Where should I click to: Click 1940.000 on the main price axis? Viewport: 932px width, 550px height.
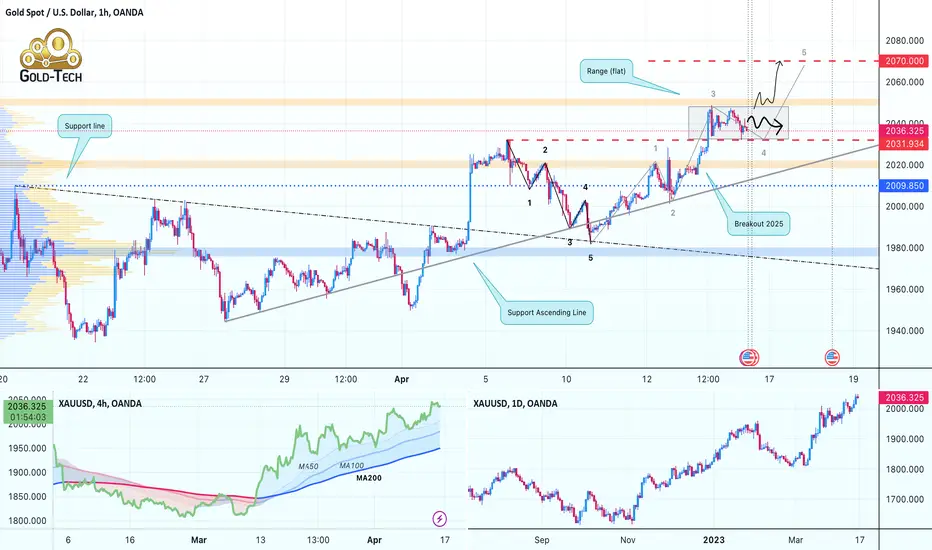[905, 331]
